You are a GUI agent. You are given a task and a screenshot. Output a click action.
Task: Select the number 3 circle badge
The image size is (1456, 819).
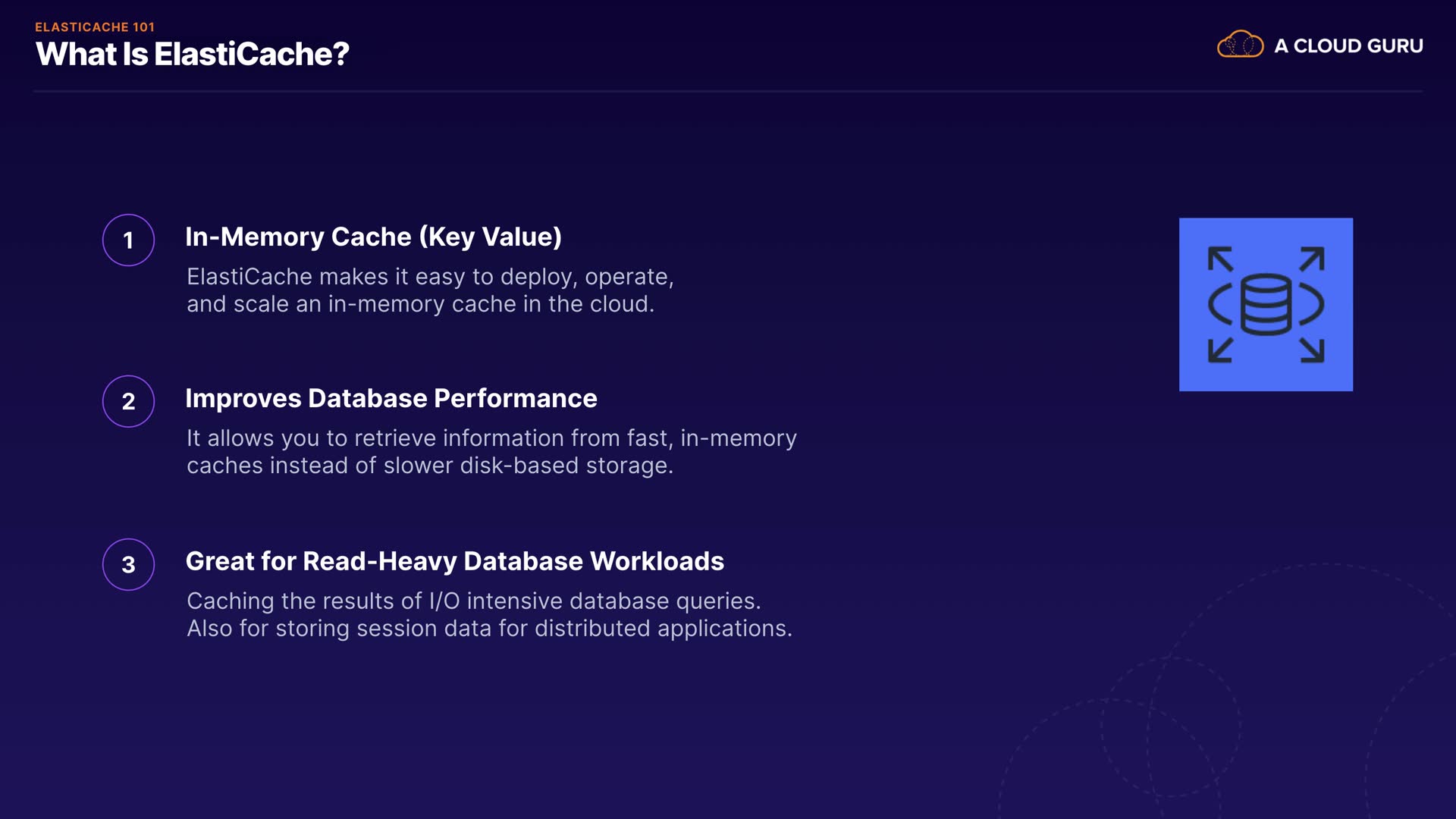click(128, 564)
